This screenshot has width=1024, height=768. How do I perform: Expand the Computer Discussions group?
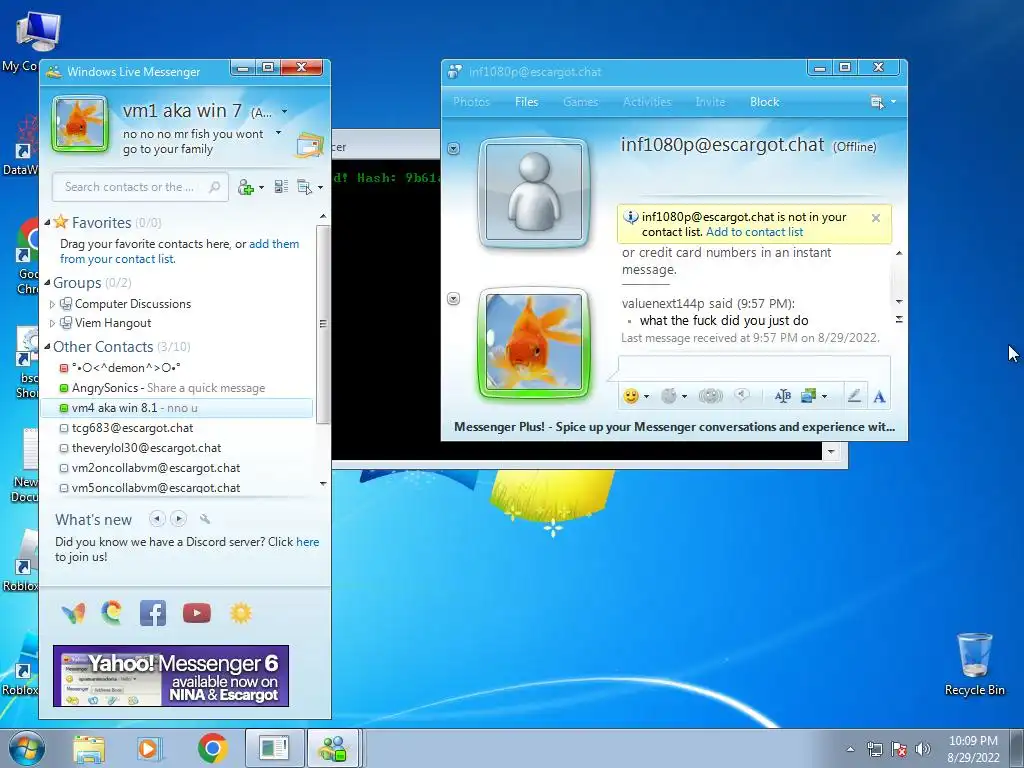click(x=52, y=304)
